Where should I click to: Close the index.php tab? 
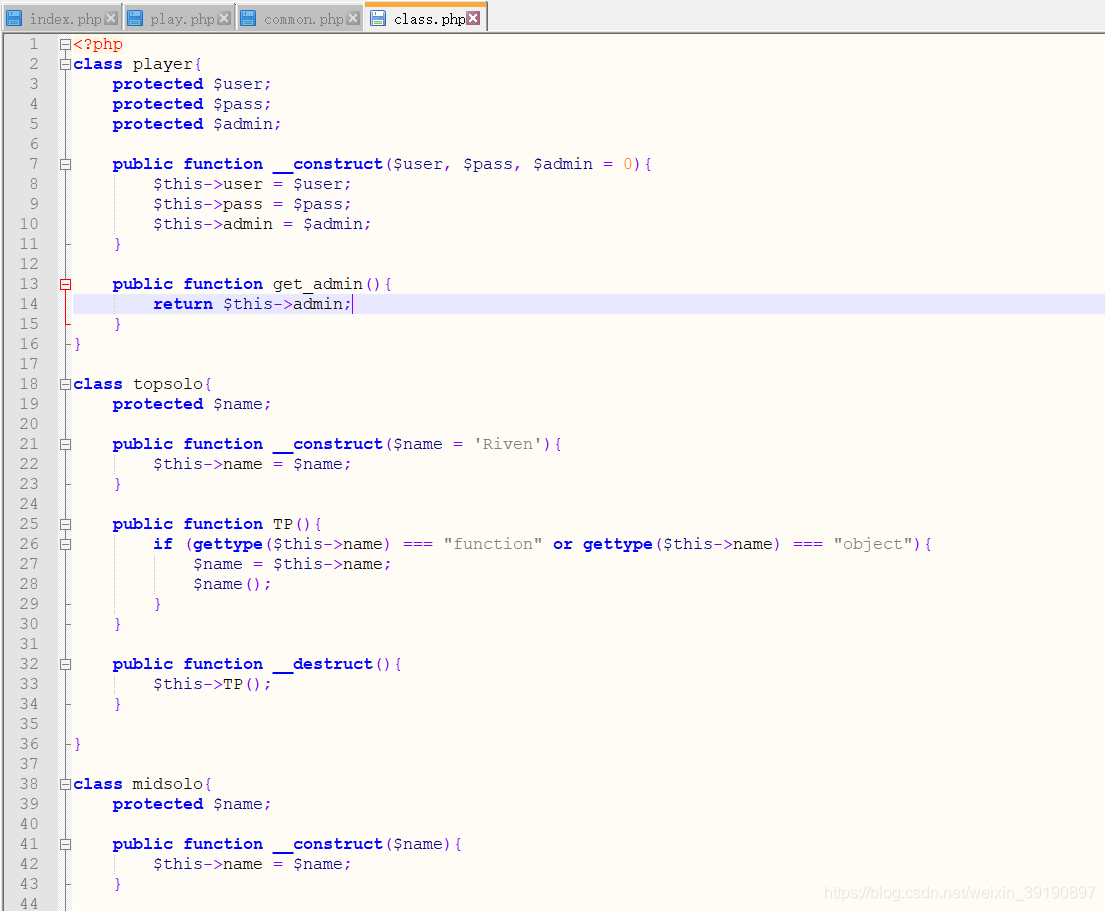(x=111, y=18)
